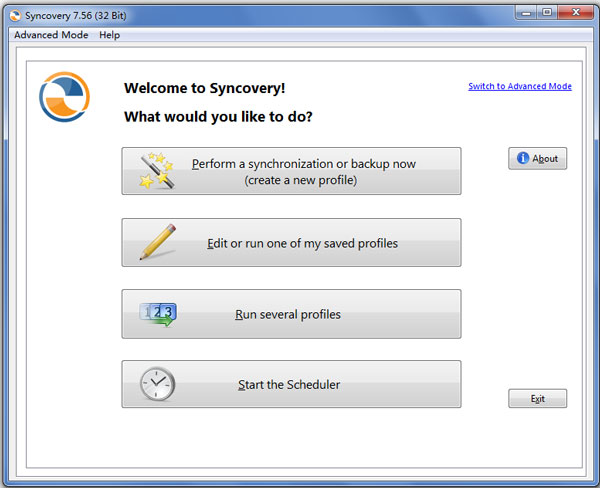Exit the Syncovery application
This screenshot has width=600, height=488.
point(538,398)
